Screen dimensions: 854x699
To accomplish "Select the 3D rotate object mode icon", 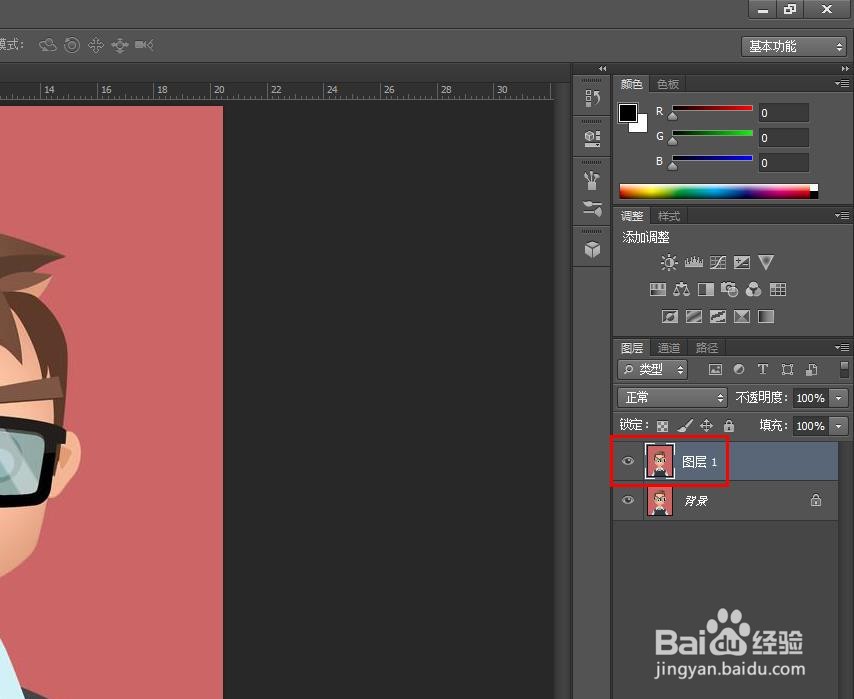I will 48,45.
